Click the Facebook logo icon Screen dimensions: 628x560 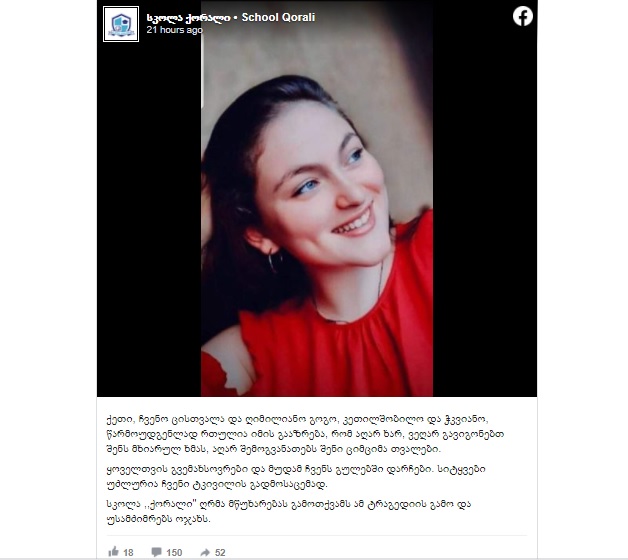[x=523, y=16]
